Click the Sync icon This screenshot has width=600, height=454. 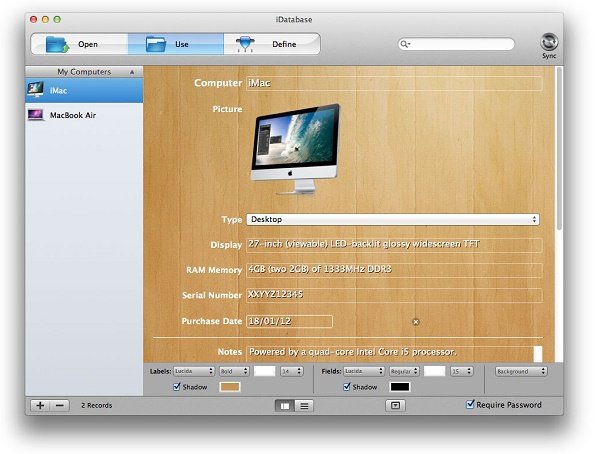pos(549,42)
